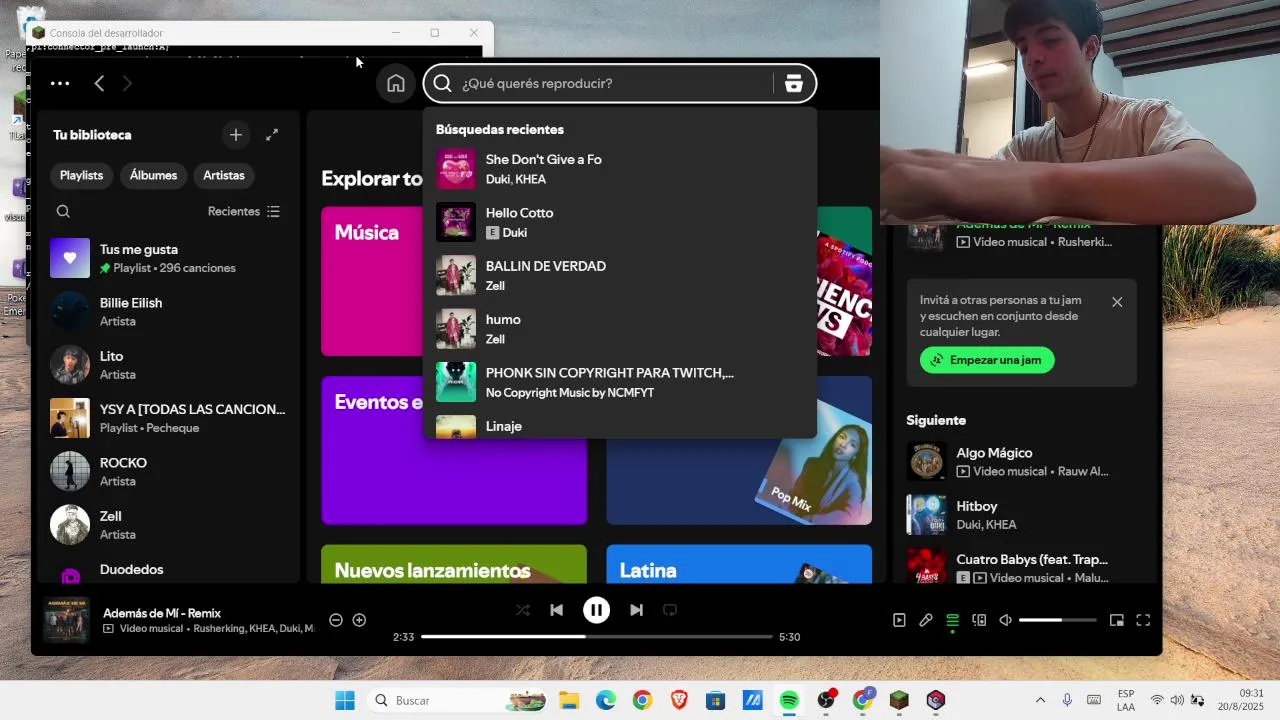Pause the current song

click(596, 610)
